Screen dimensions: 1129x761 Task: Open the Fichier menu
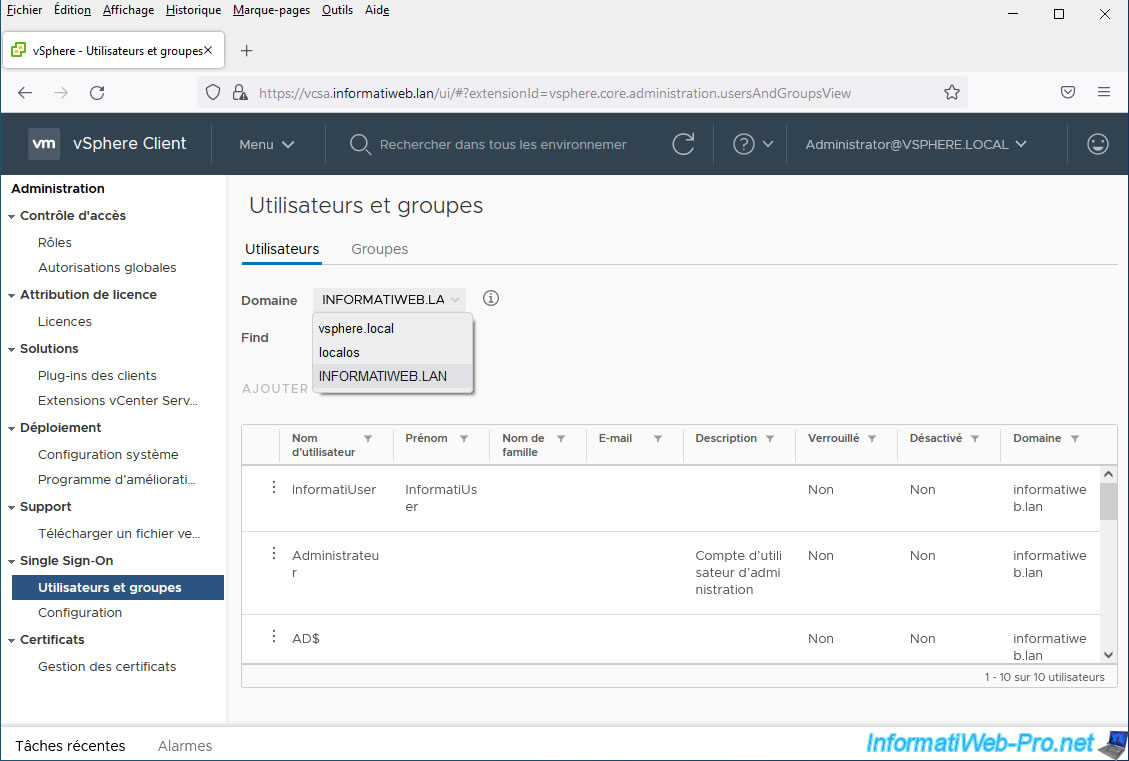click(x=24, y=10)
